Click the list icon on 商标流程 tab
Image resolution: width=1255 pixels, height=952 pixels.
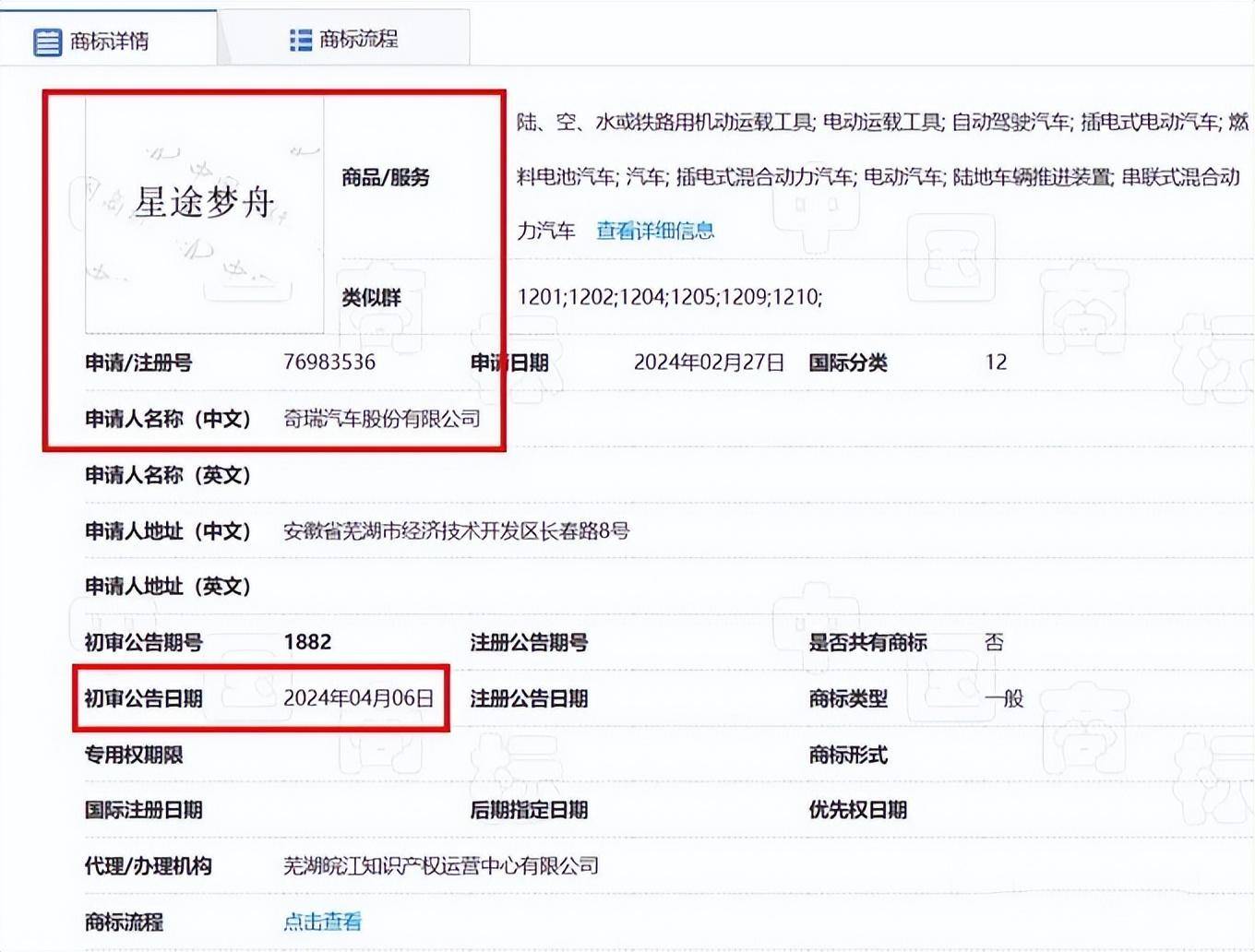(299, 41)
